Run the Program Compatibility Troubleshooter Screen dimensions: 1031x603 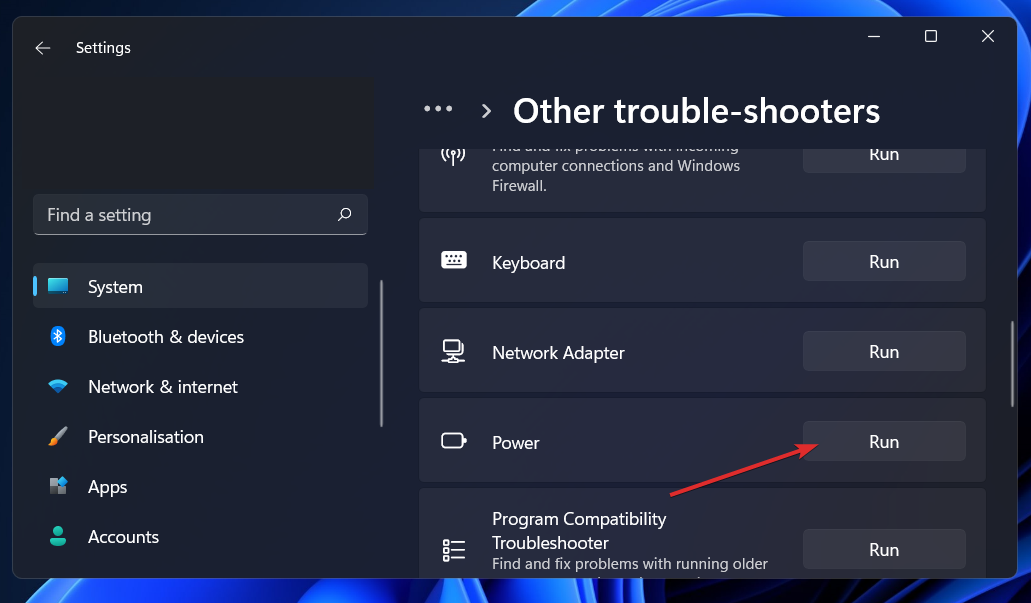884,549
